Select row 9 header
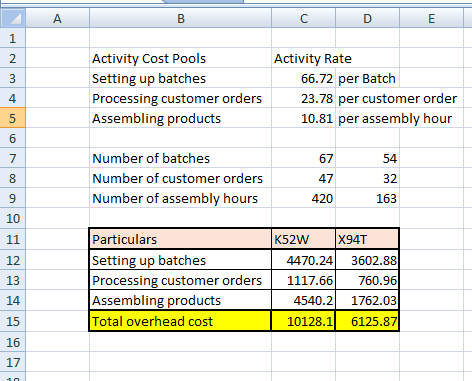Image resolution: width=472 pixels, height=381 pixels. pyautogui.click(x=13, y=198)
